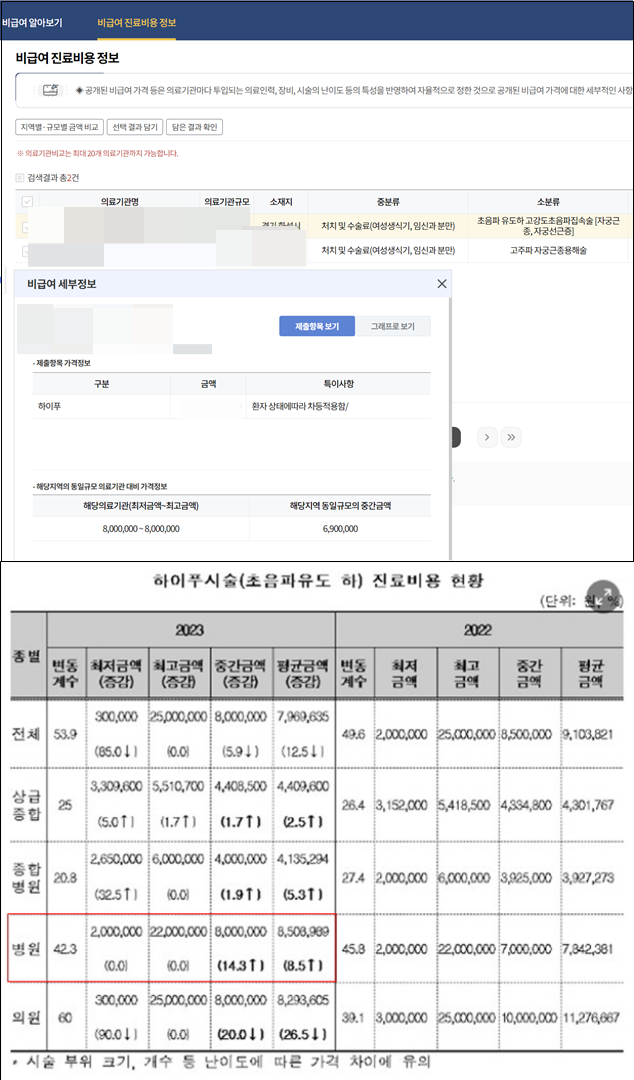Click the 검색결과 총2건 label
The image size is (634, 1080).
53,178
